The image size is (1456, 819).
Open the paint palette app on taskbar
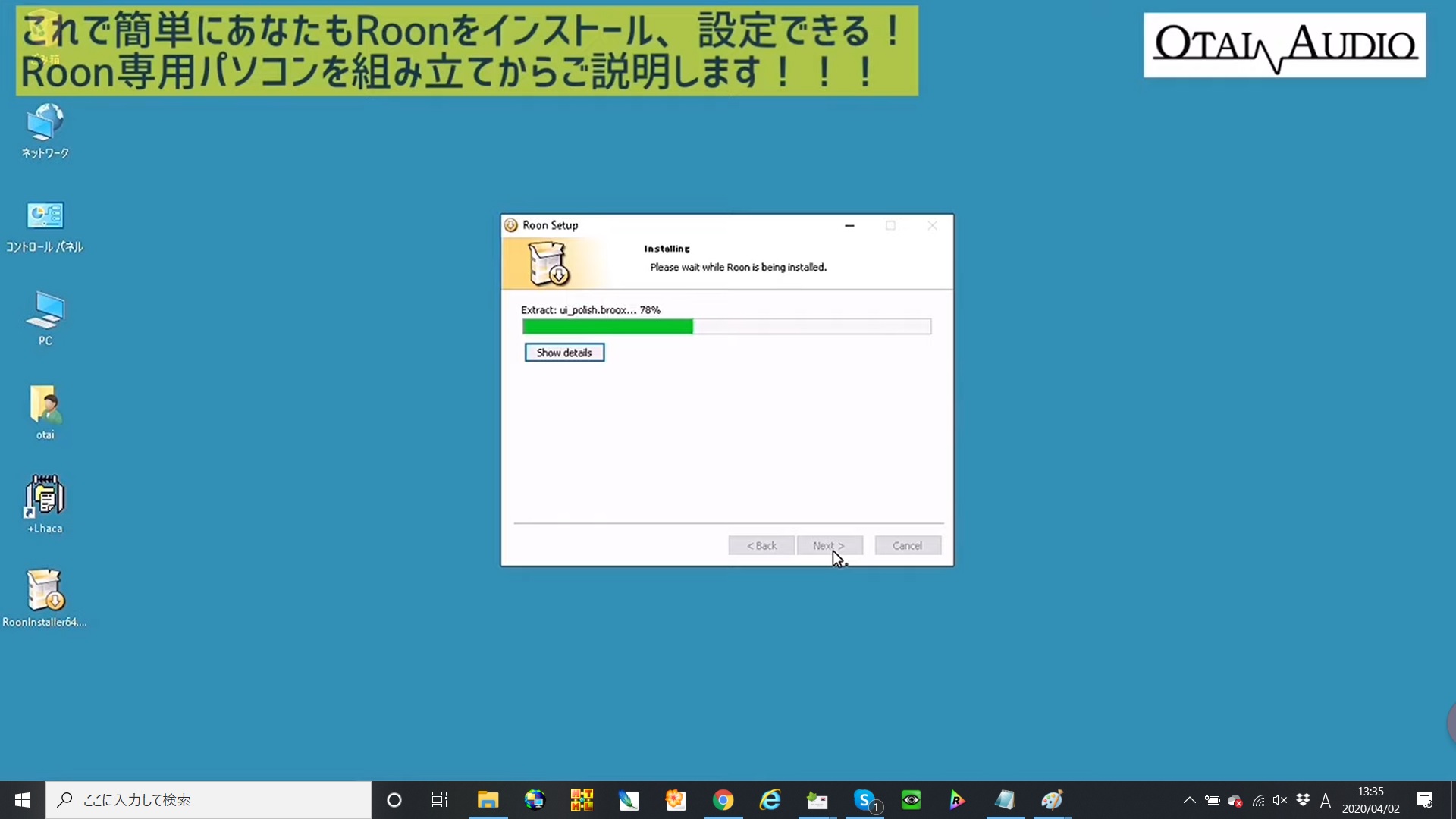(x=1052, y=800)
